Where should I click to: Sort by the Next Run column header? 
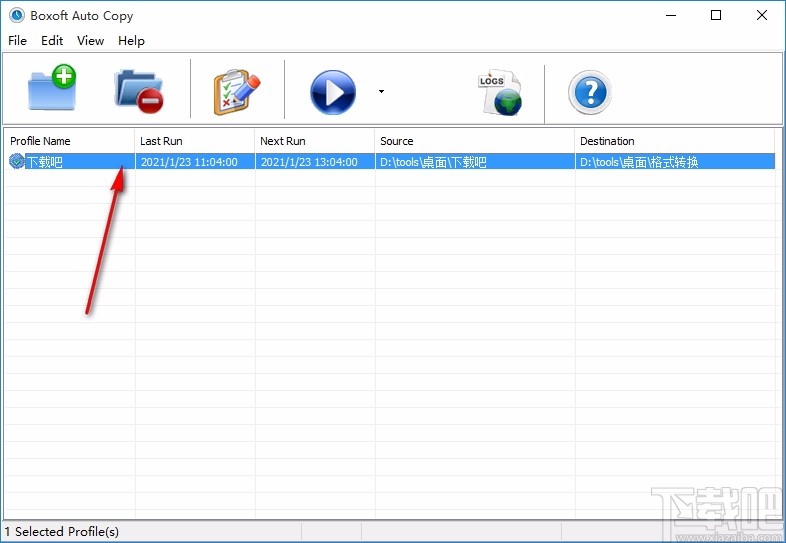point(315,141)
